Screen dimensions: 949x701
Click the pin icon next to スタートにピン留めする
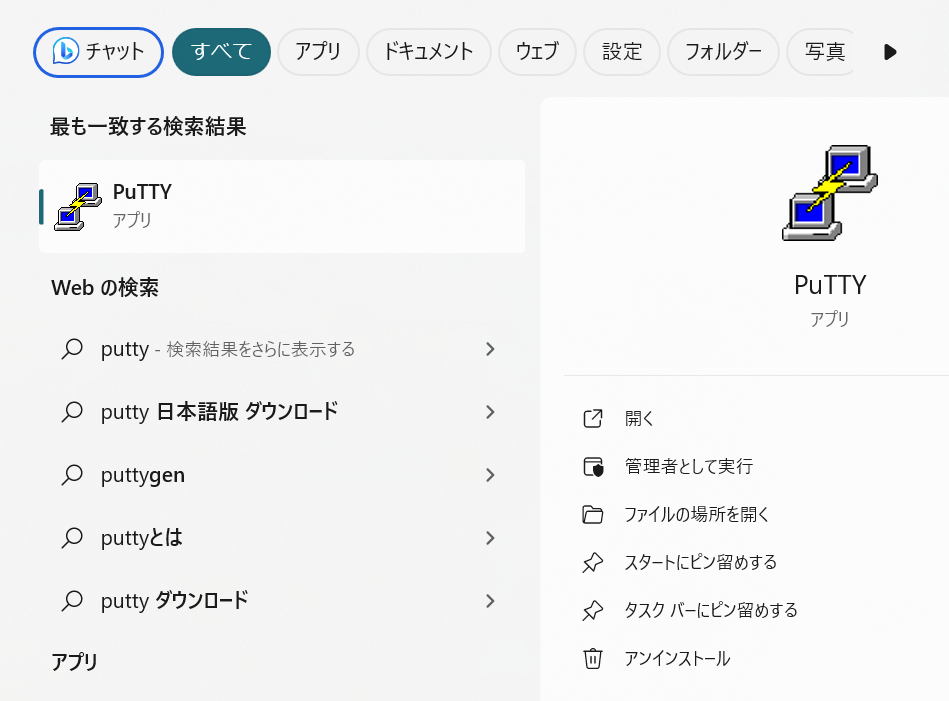(593, 562)
